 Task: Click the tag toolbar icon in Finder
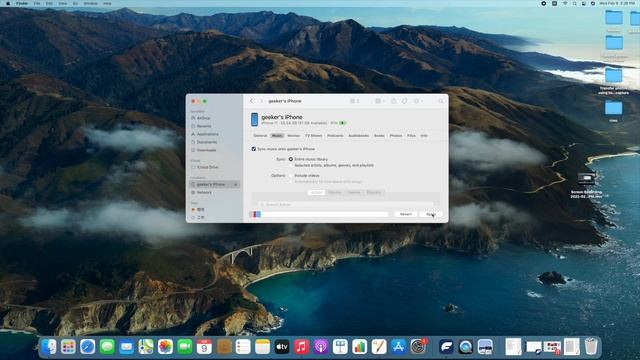pyautogui.click(x=404, y=101)
